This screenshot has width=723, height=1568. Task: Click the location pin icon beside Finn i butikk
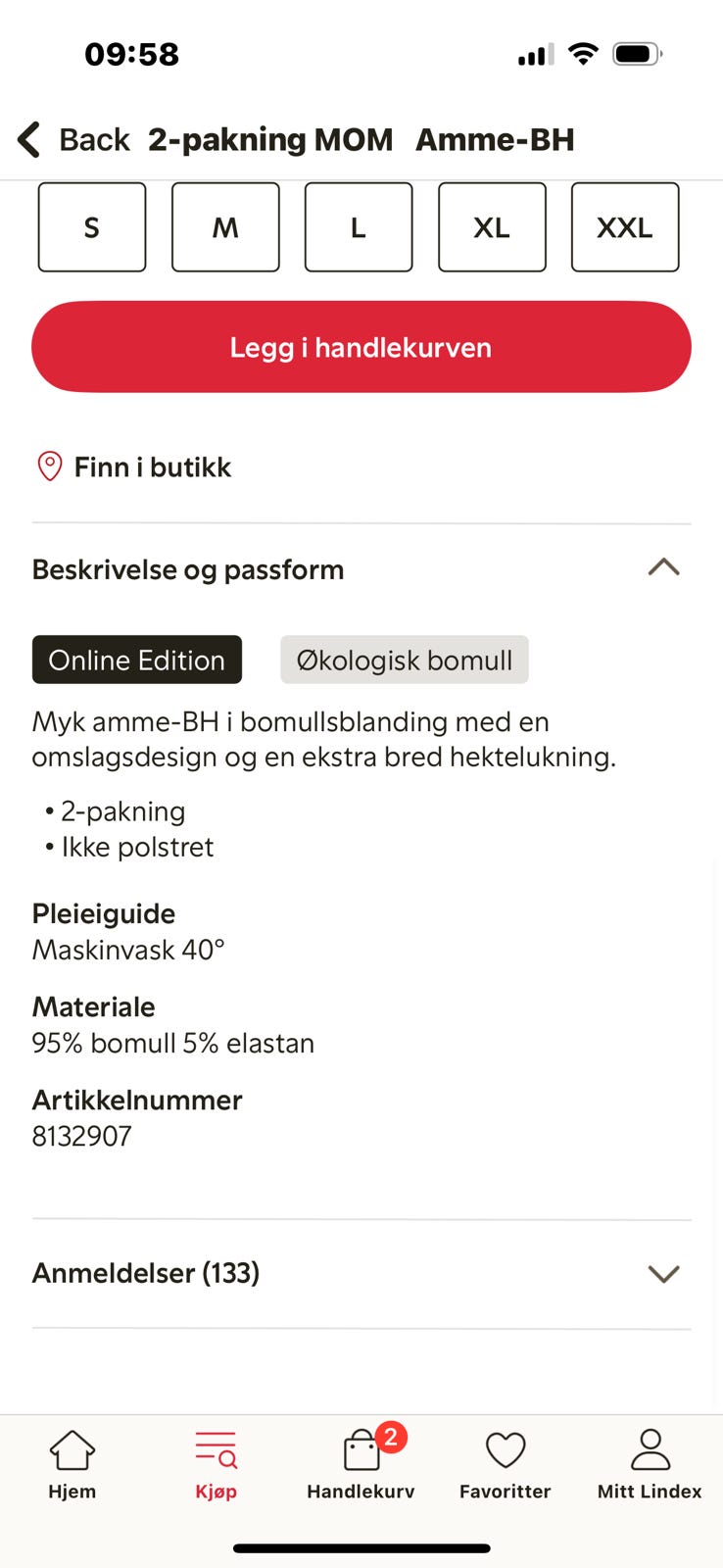coord(48,466)
